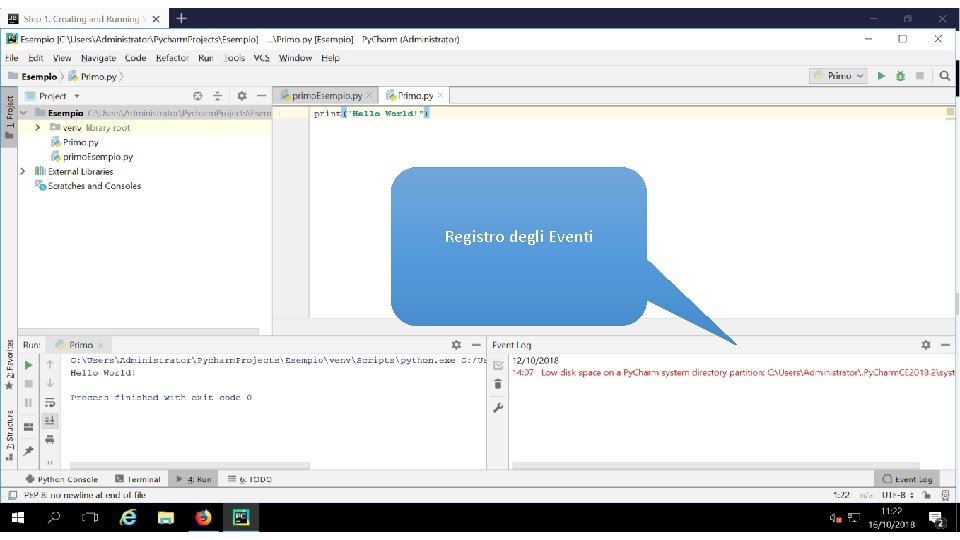Viewport: 960px width, 540px height.
Task: Clear all Event Log entries trash icon
Action: tap(498, 384)
